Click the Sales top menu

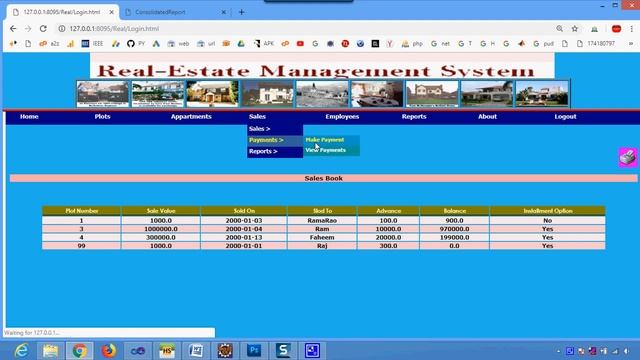257,117
